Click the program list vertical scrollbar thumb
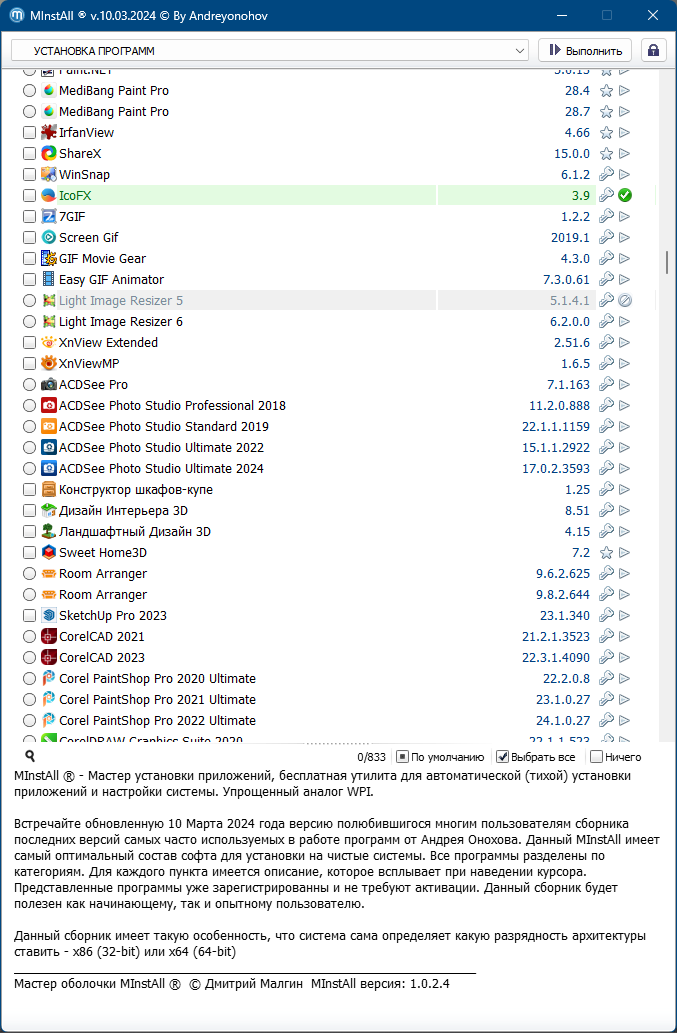Image resolution: width=677 pixels, height=1033 pixels. pos(667,262)
